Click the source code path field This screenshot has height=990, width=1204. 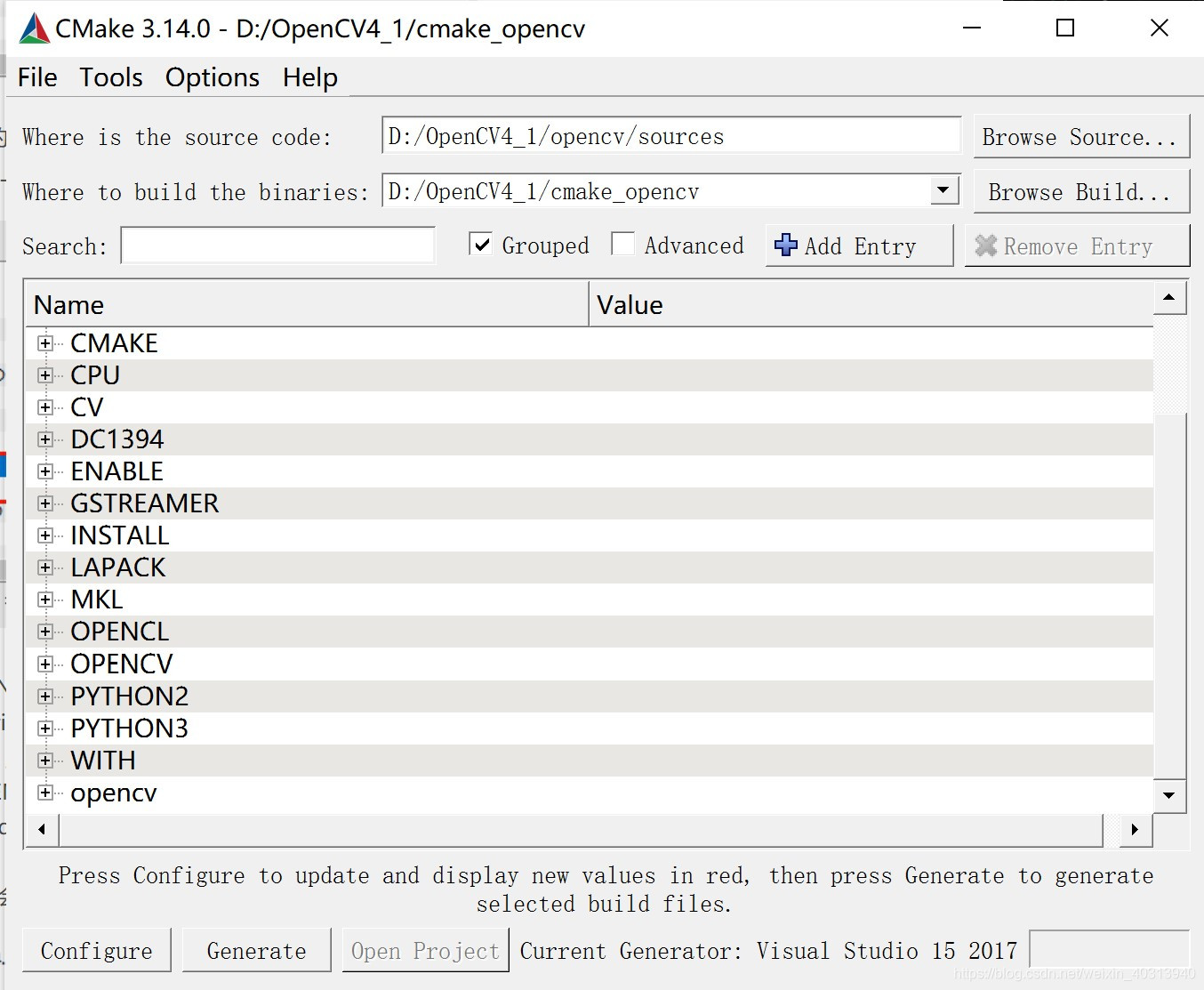(671, 136)
